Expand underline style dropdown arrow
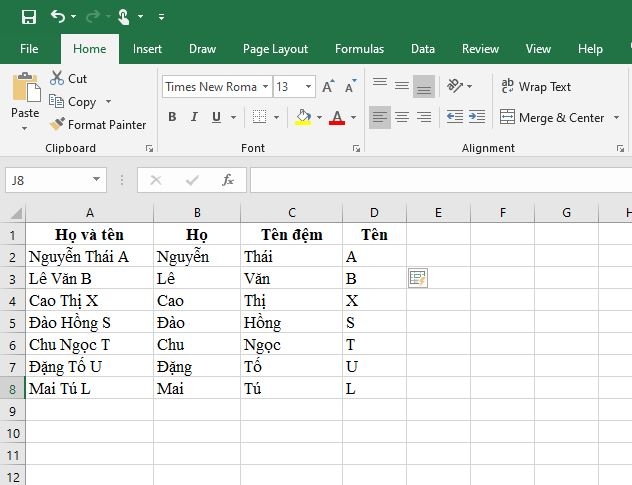The height and width of the screenshot is (485, 632). point(233,117)
